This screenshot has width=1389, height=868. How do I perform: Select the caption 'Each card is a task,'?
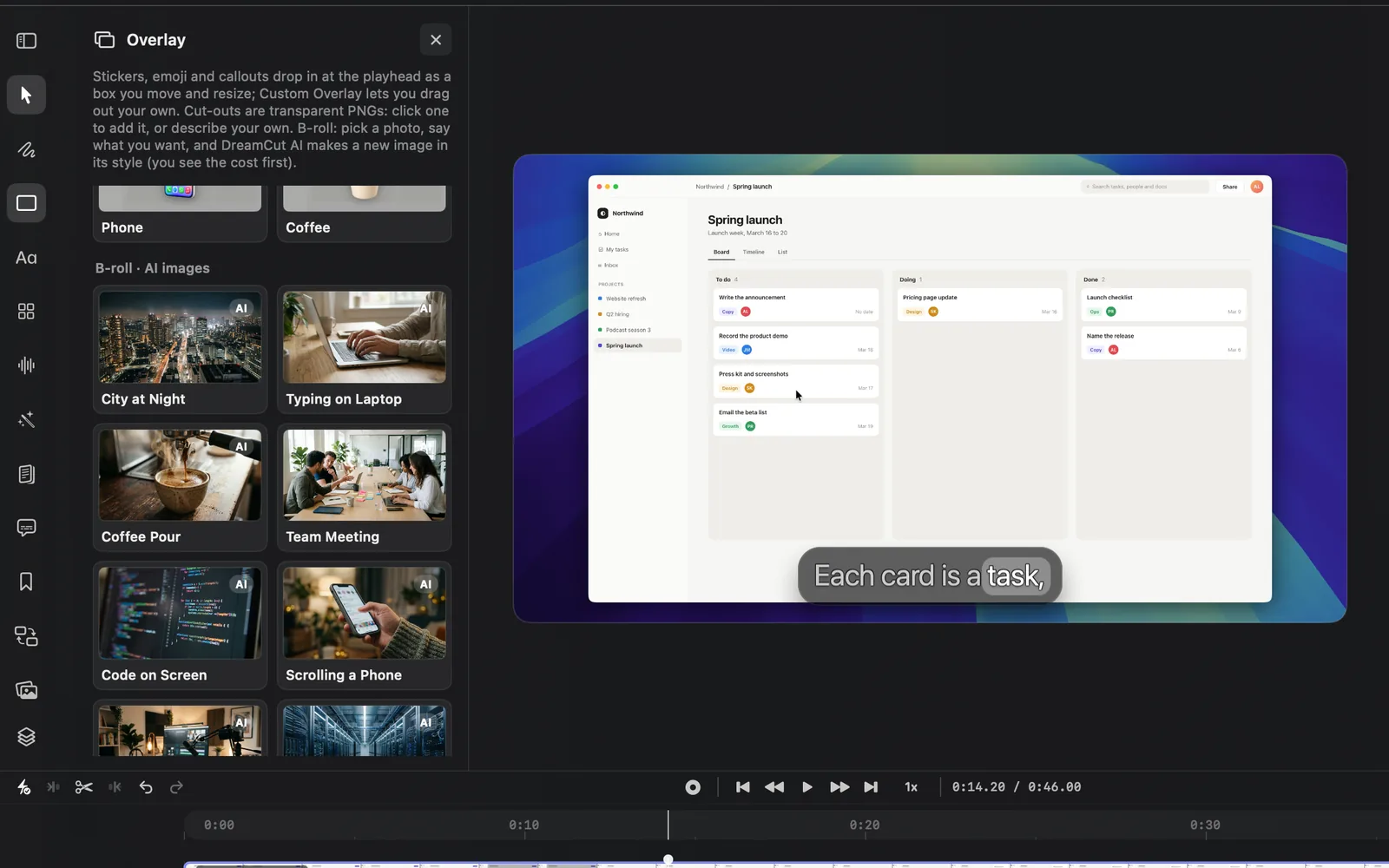(x=930, y=575)
